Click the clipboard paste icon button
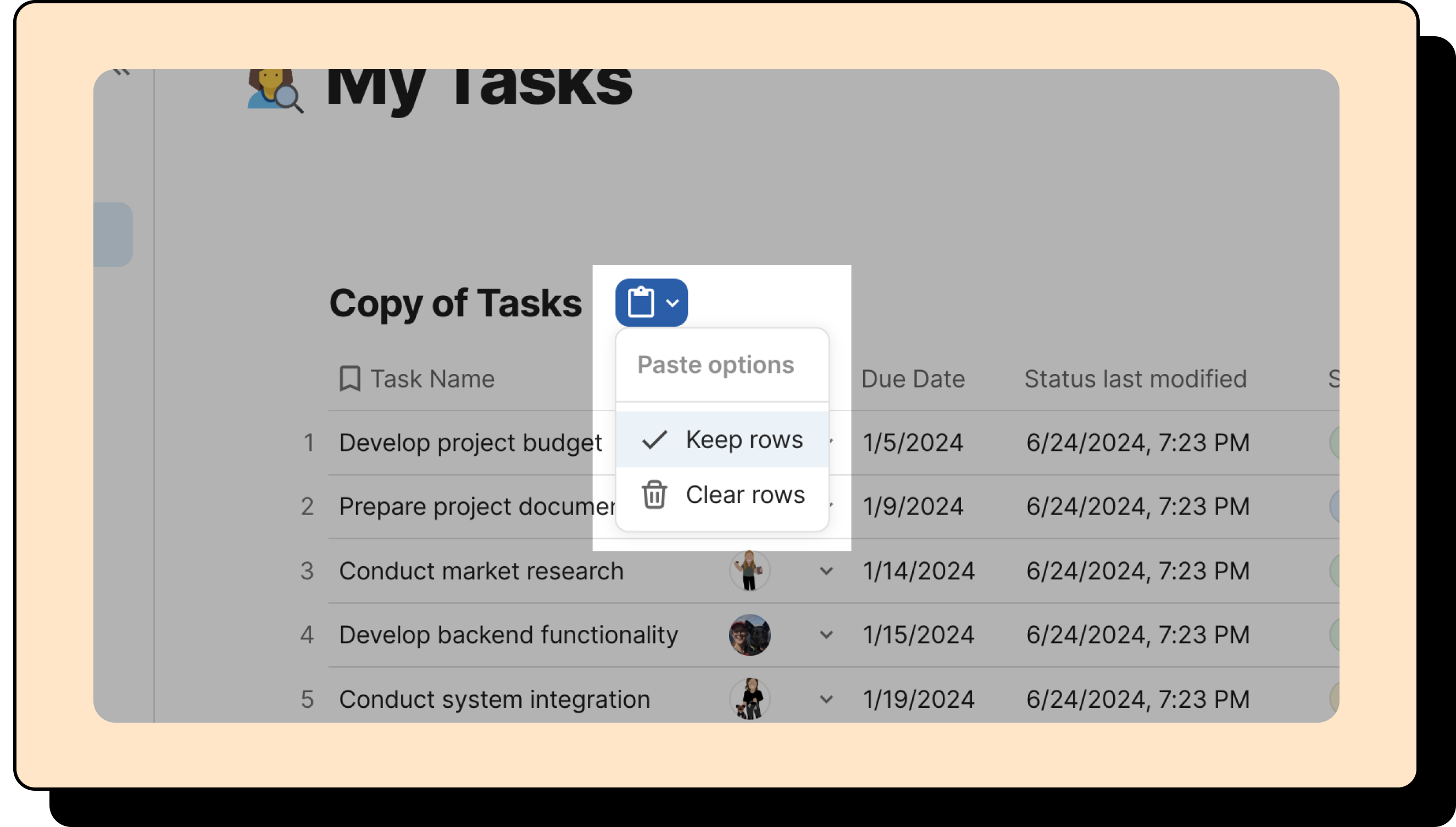This screenshot has width=1456, height=827. click(x=641, y=302)
